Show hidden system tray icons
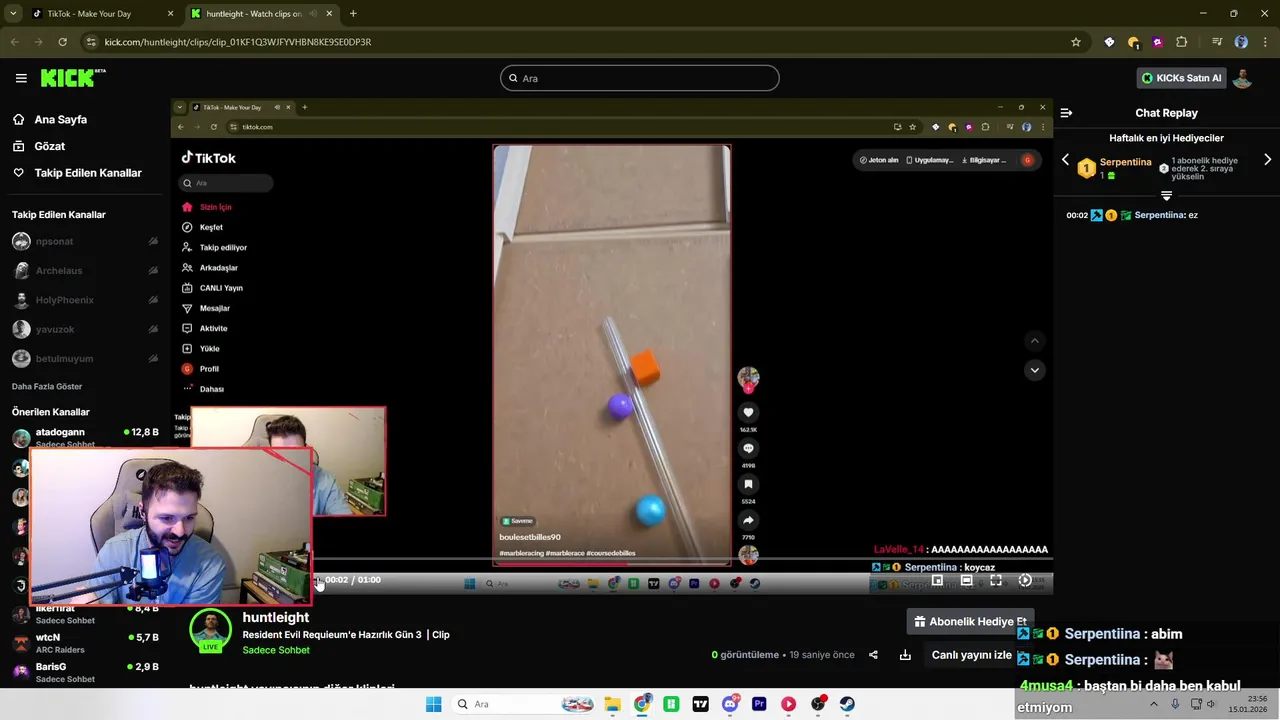The height and width of the screenshot is (720, 1280). coord(1154,704)
